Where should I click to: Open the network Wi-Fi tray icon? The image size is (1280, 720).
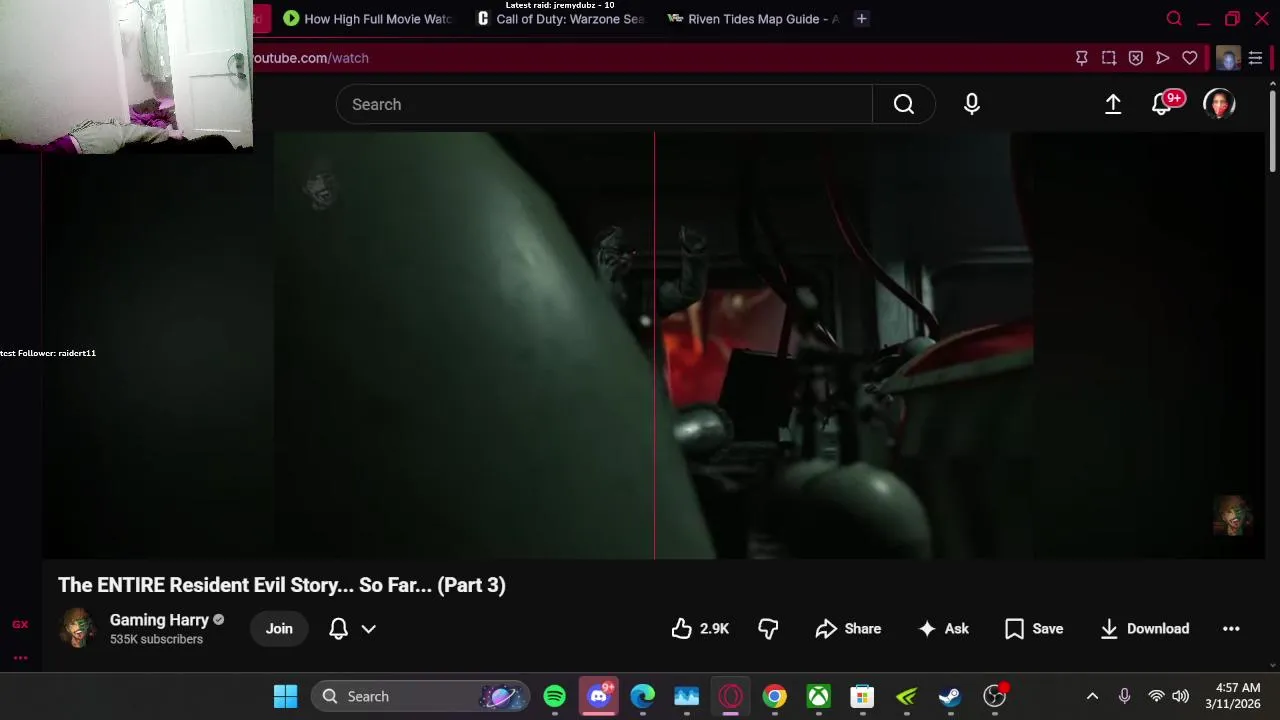click(x=1156, y=696)
